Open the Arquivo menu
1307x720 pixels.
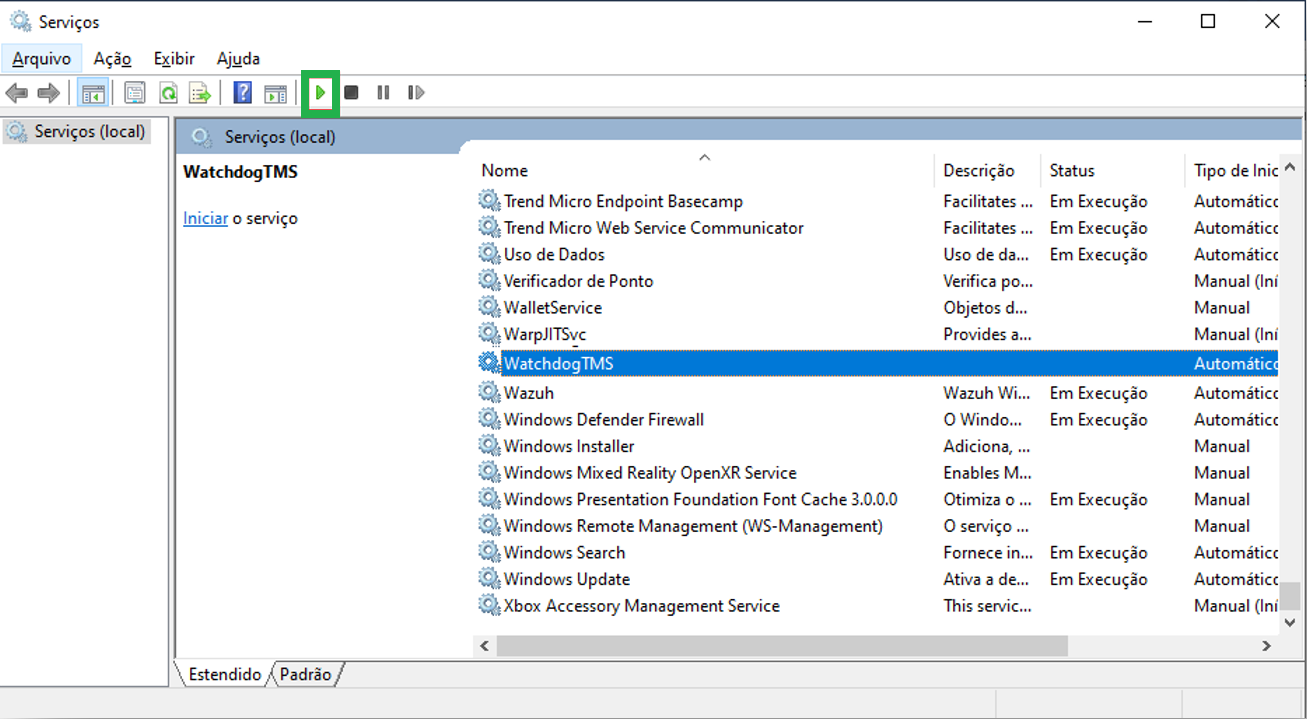[41, 59]
